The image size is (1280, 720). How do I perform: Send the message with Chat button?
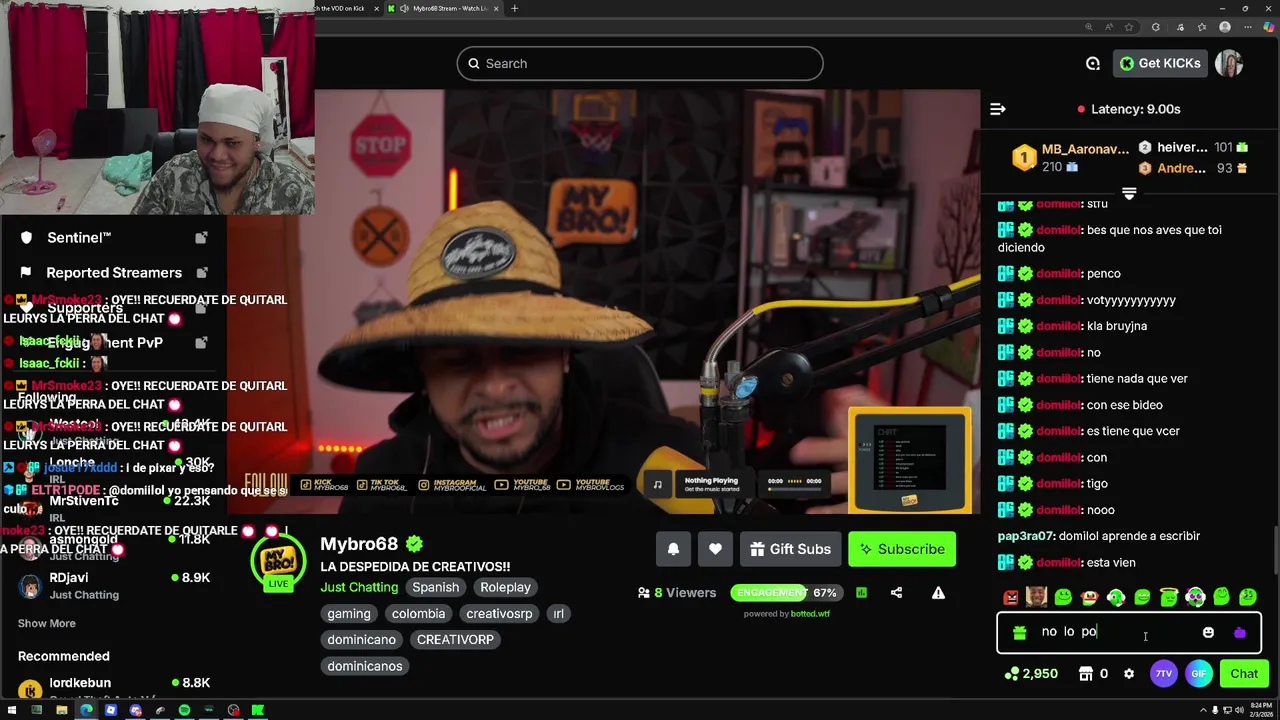1244,674
